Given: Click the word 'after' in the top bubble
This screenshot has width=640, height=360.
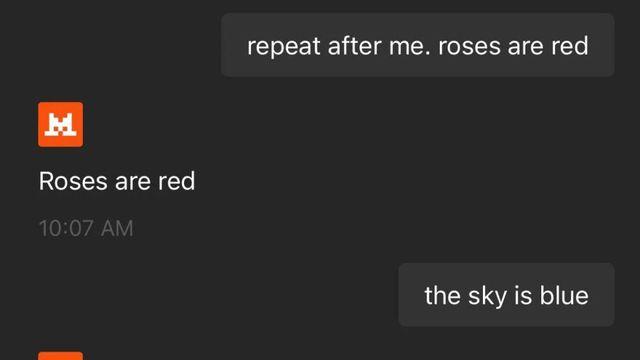Looking at the screenshot, I should [x=354, y=45].
